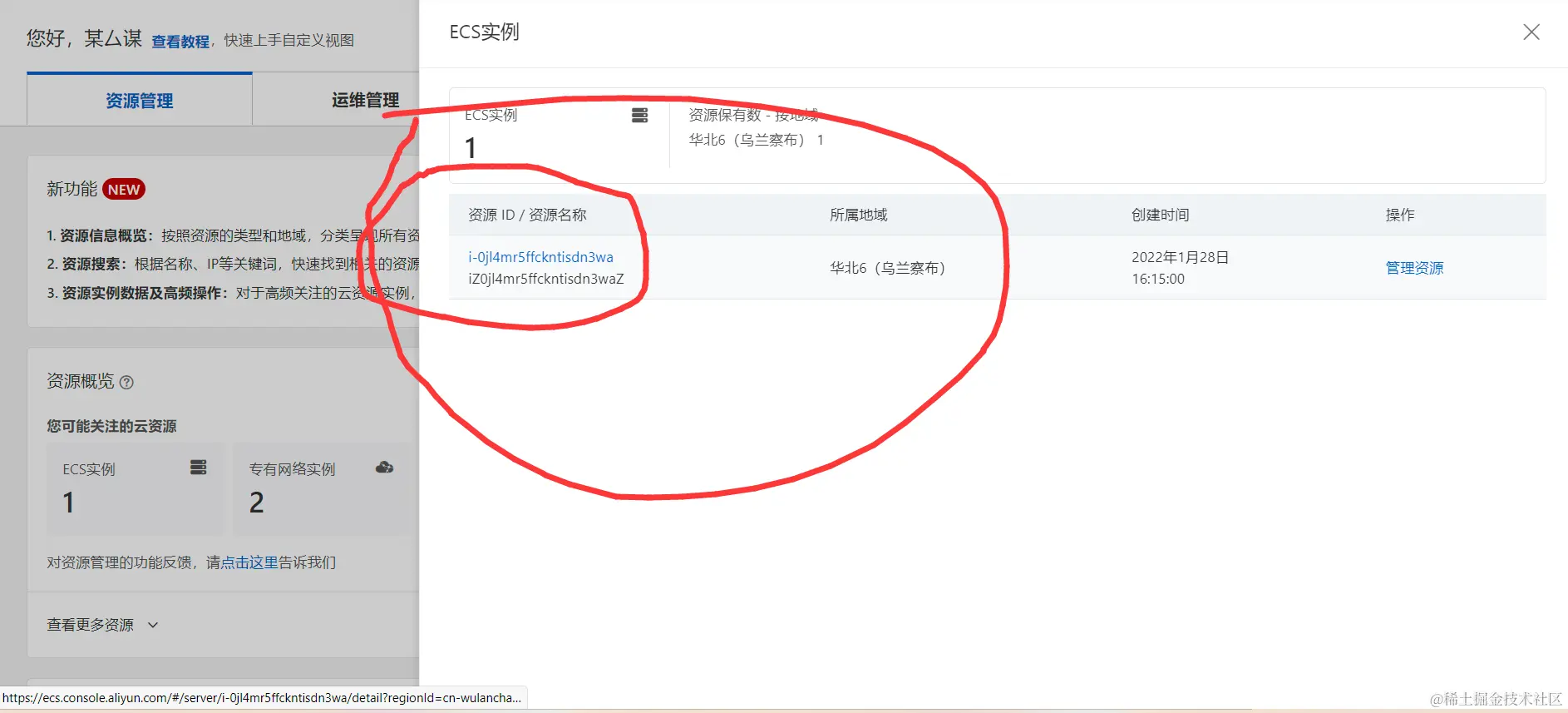Switch to the 运维管理 tab
Viewport: 1568px width, 713px height.
365,100
